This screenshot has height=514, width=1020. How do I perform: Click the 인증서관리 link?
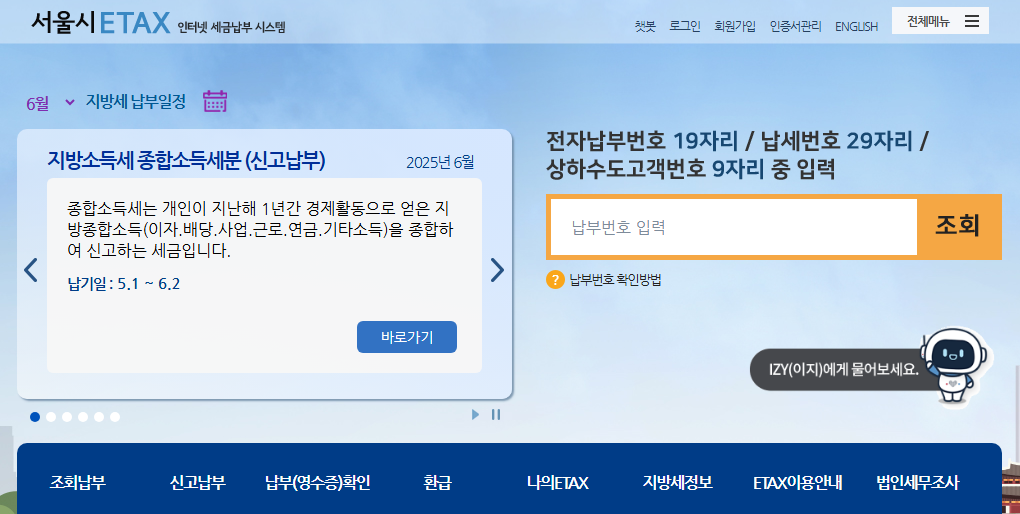796,27
